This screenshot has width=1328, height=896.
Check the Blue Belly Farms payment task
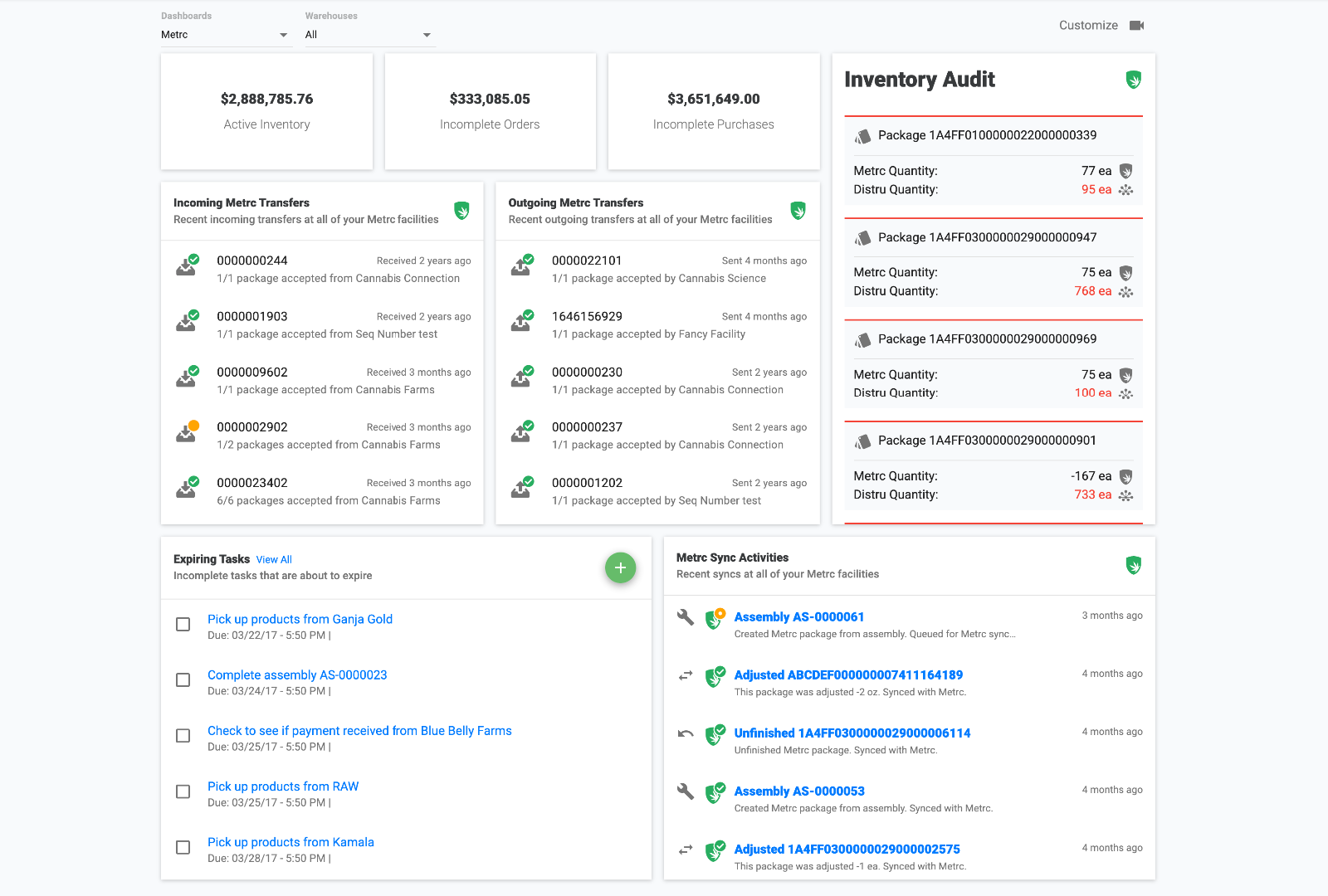pyautogui.click(x=183, y=736)
